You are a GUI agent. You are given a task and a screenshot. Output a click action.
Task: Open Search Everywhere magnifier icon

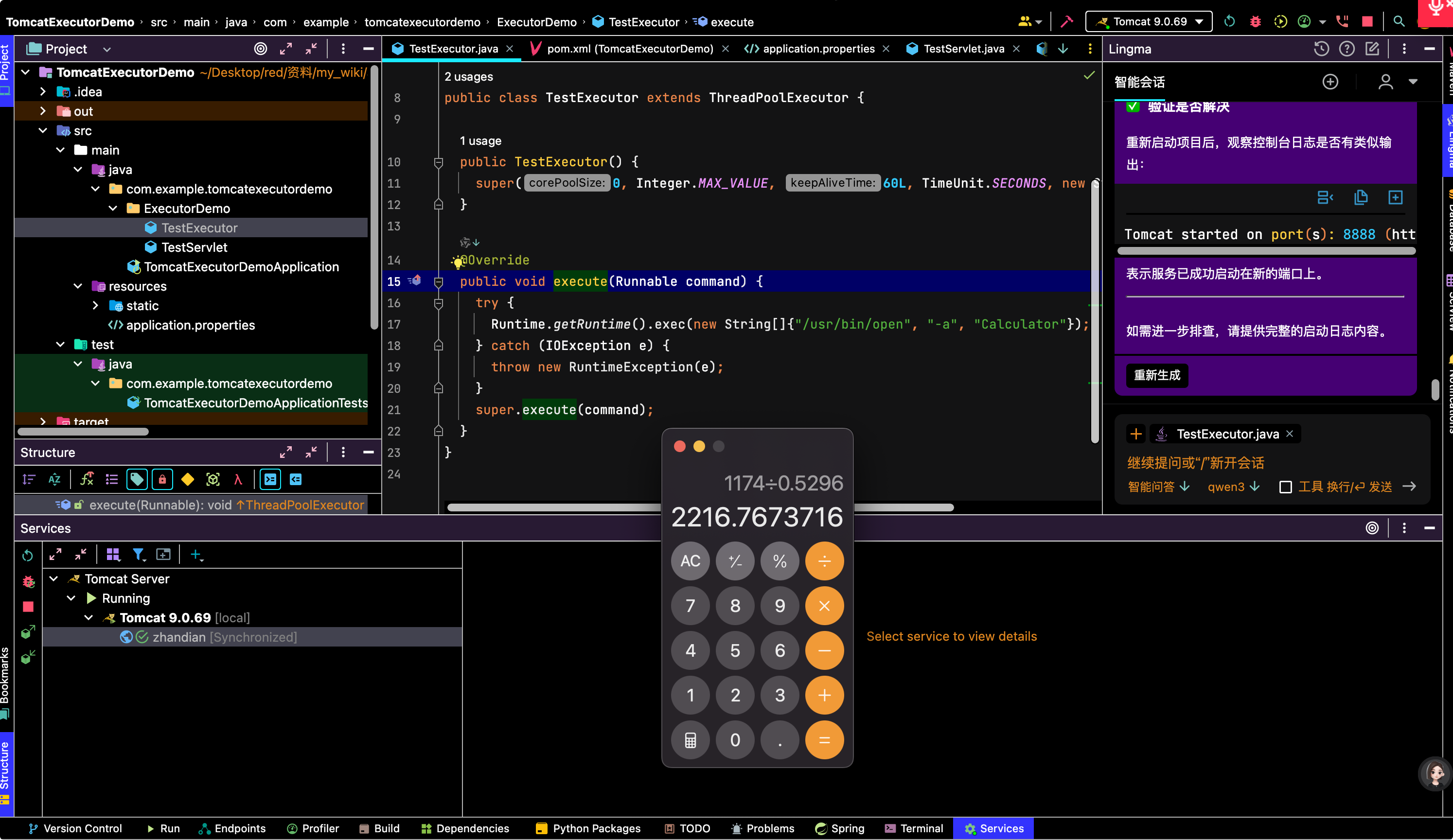[1399, 22]
